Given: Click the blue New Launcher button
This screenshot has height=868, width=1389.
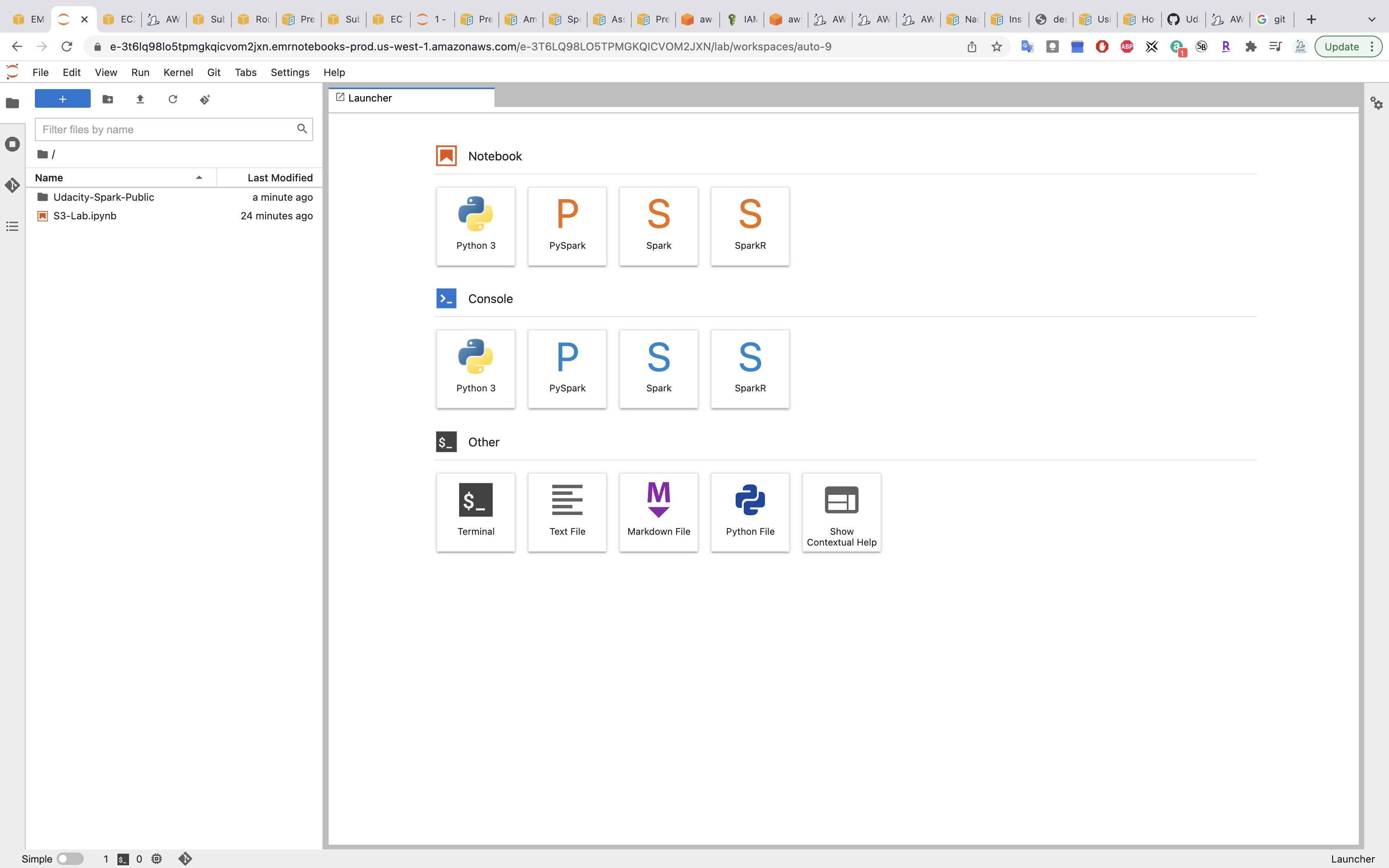Looking at the screenshot, I should point(62,99).
